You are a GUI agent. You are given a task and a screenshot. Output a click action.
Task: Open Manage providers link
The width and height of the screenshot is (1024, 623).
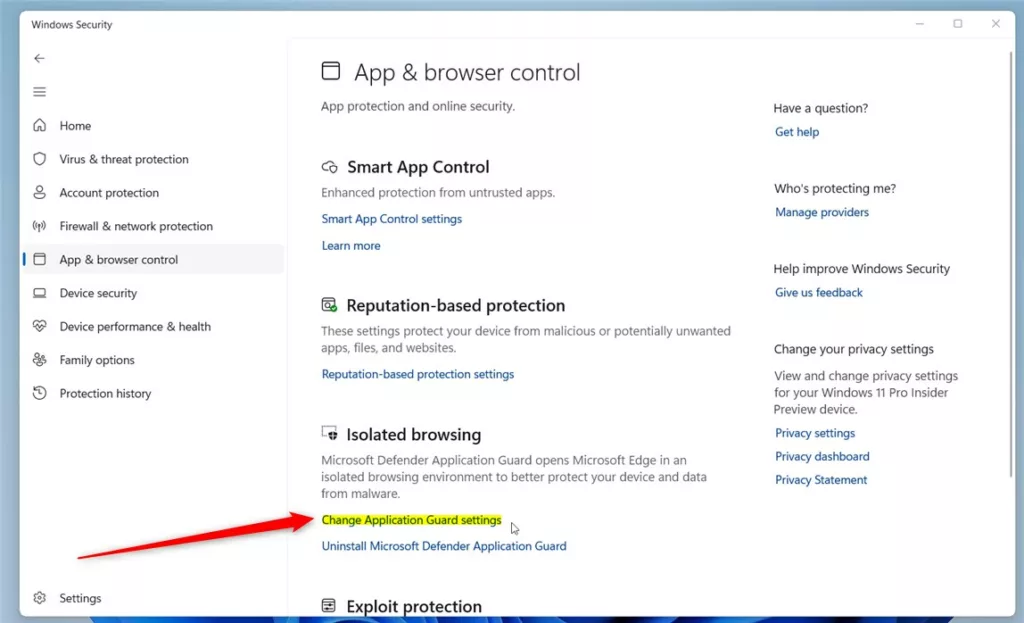(821, 212)
